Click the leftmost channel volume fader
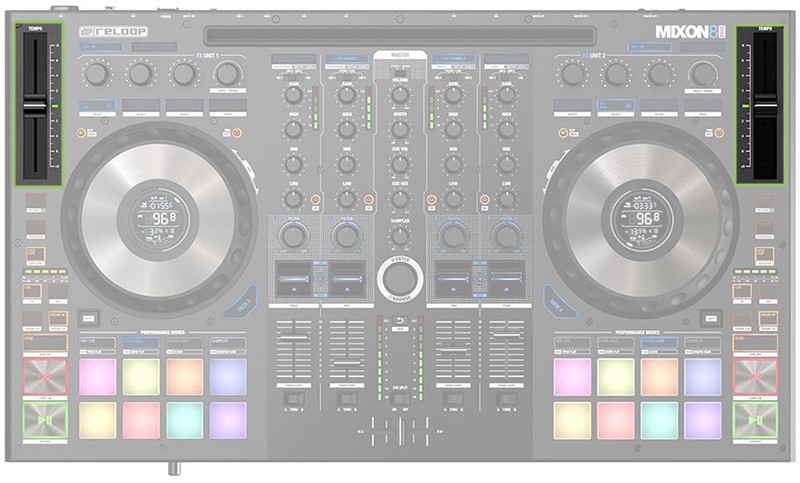The height and width of the screenshot is (483, 800). pyautogui.click(x=293, y=338)
